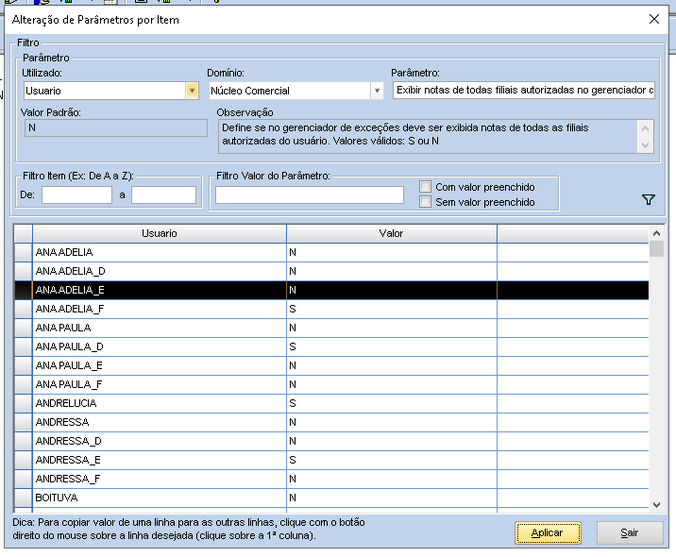Click row selector of ANA.ADELIA row
Screen dimensions: 676x557
(23, 252)
